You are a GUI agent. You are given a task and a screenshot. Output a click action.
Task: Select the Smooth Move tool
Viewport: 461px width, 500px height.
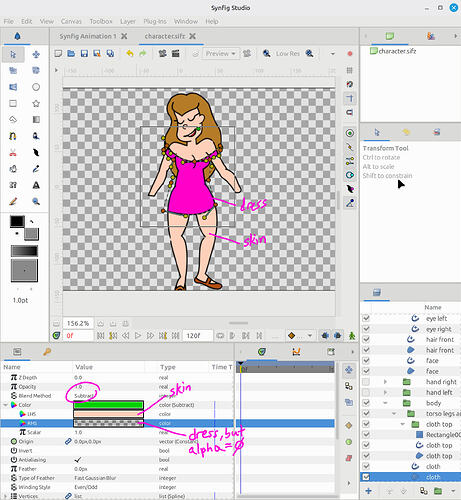click(36, 54)
